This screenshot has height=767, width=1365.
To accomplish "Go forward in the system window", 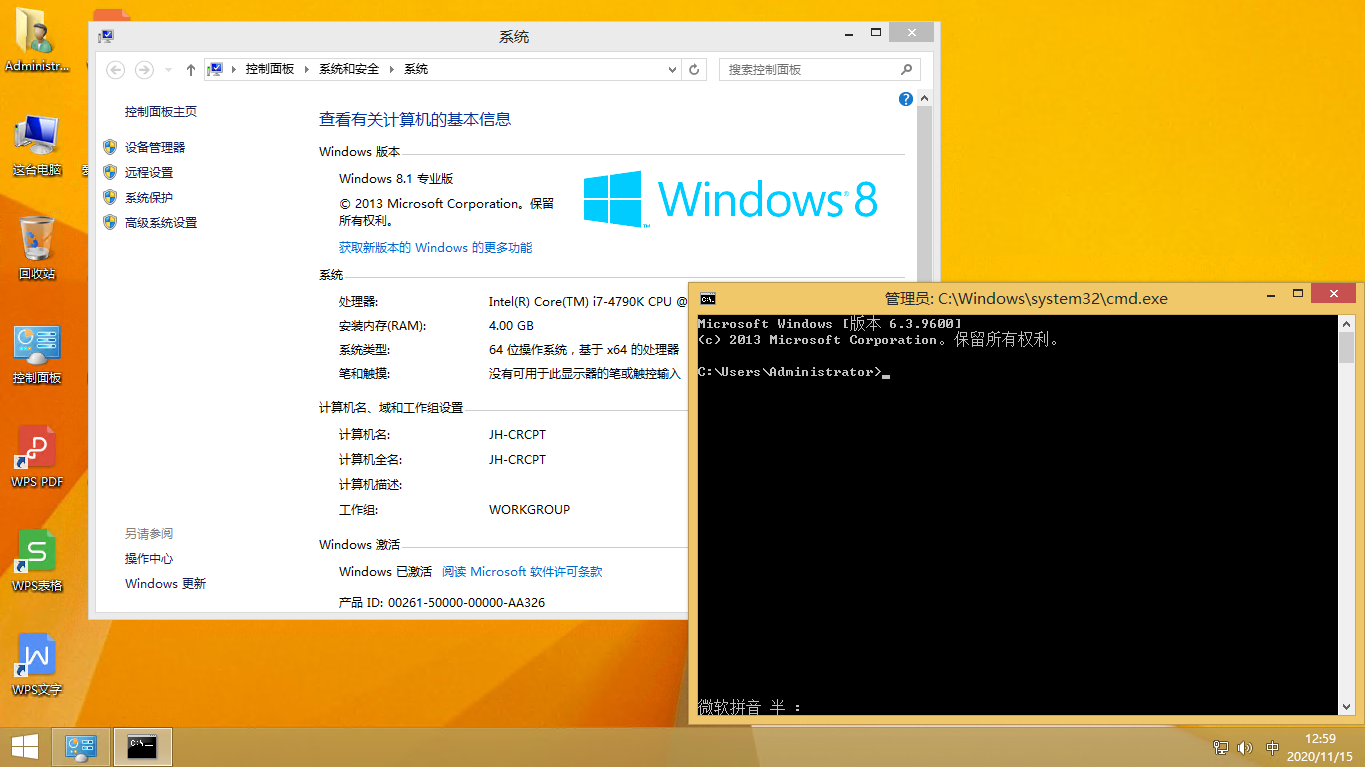I will click(x=144, y=69).
